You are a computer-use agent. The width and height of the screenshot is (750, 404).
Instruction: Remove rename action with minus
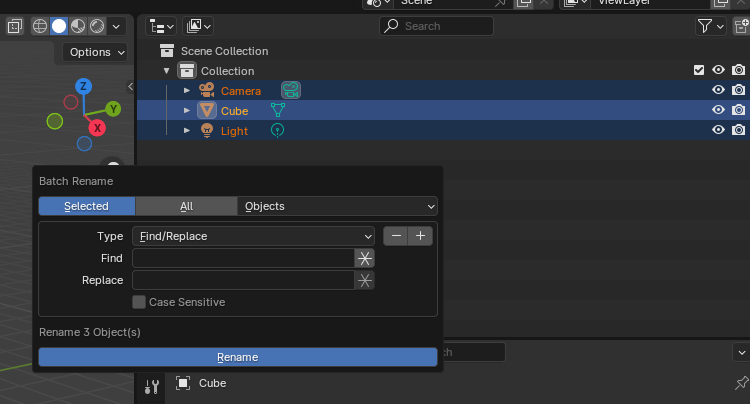coord(396,236)
